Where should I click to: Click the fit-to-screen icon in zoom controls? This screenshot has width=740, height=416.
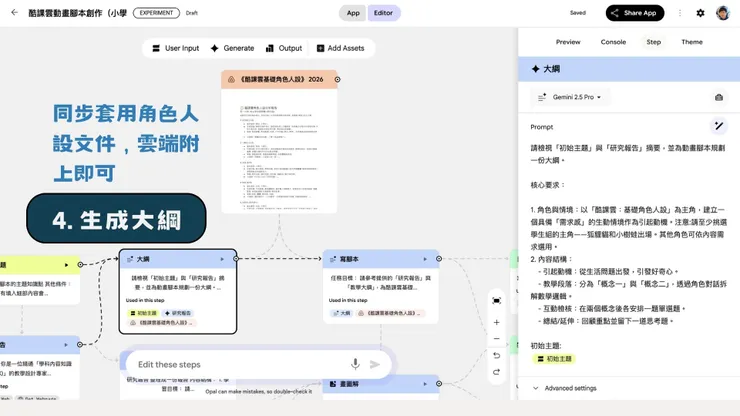(x=496, y=301)
